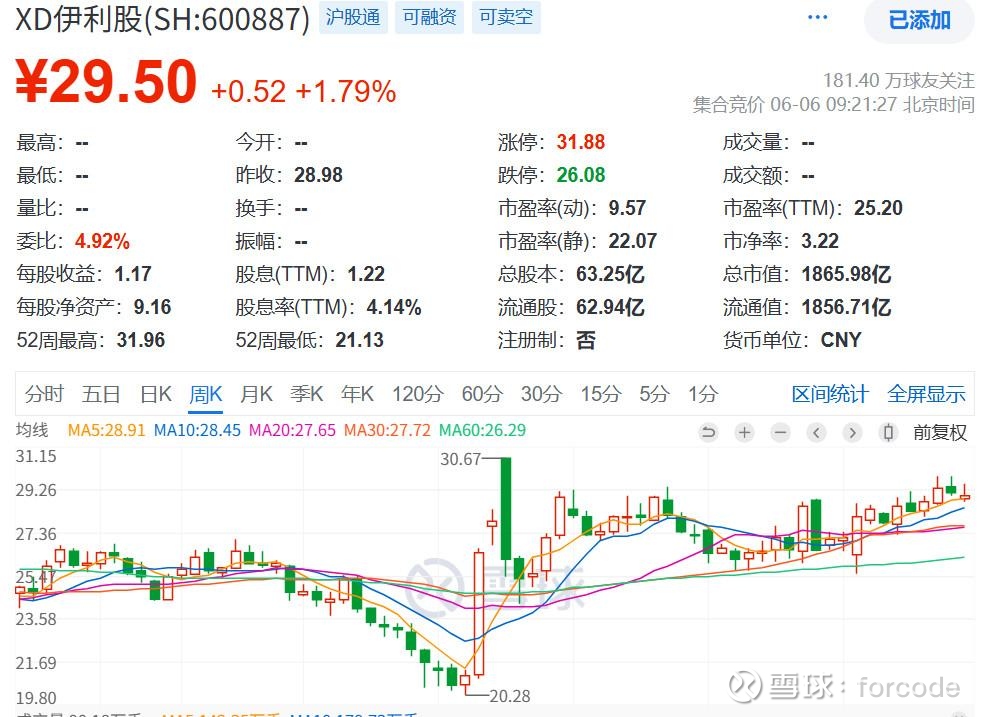Click the 委比 value 4.92%
The image size is (989, 717).
(x=102, y=241)
